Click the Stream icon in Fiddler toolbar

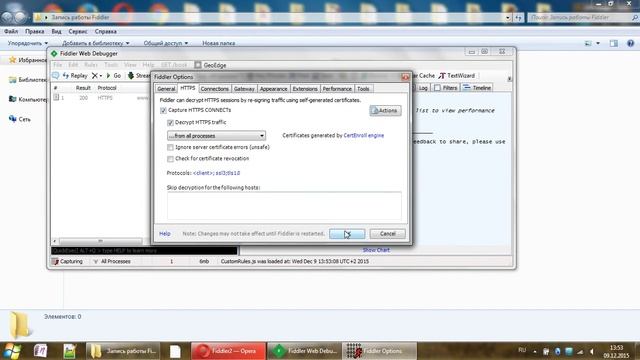click(131, 76)
